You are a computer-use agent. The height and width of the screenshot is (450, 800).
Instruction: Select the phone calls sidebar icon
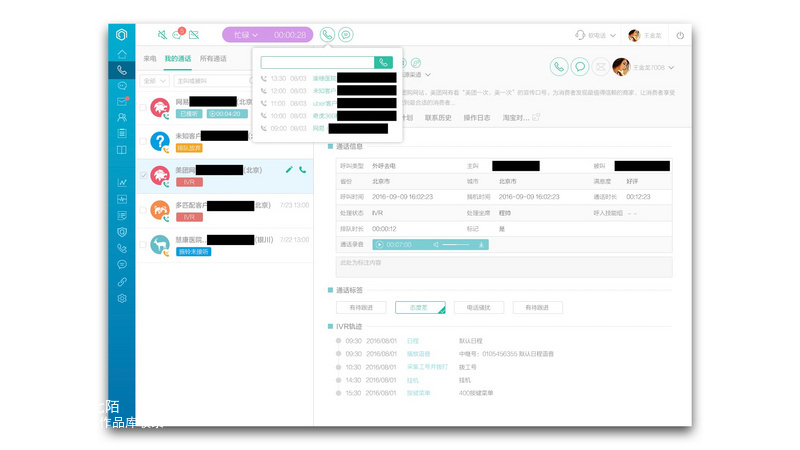121,70
